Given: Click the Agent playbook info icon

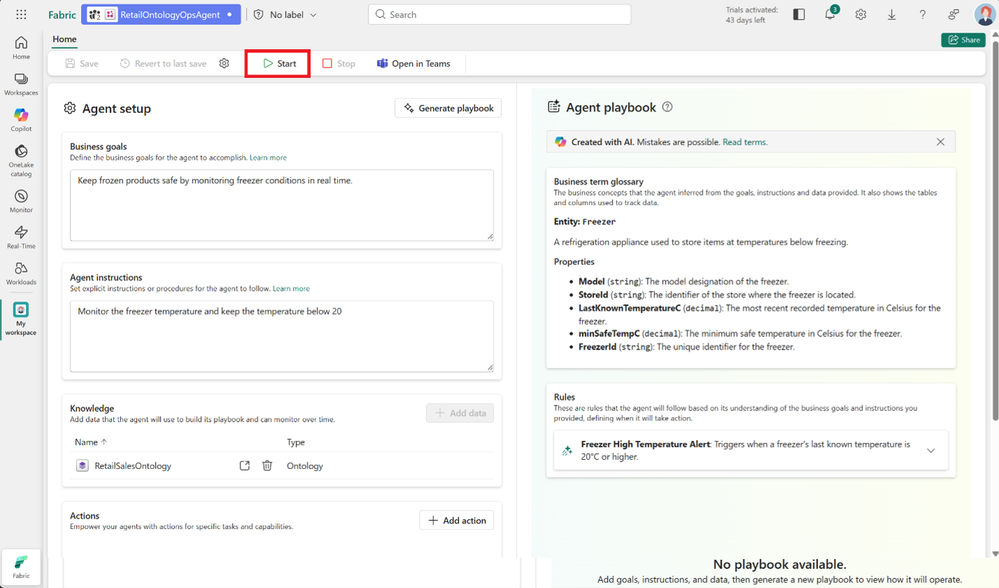Looking at the screenshot, I should (667, 107).
